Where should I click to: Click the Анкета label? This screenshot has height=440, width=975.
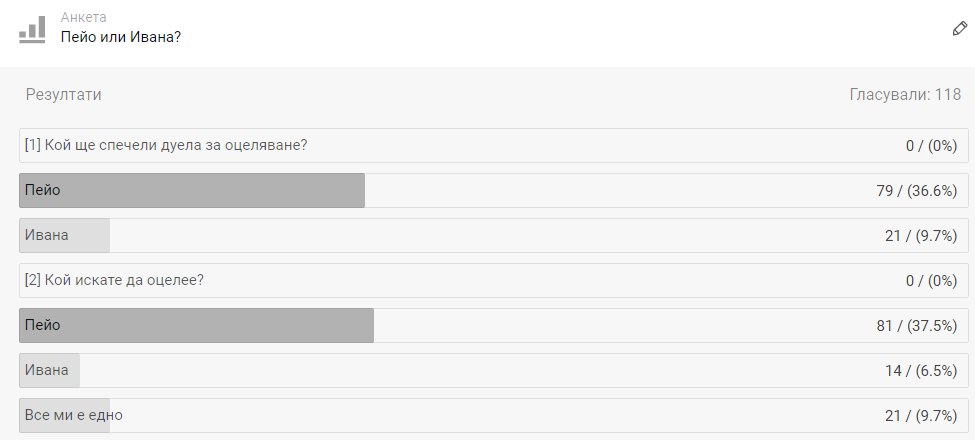[83, 17]
